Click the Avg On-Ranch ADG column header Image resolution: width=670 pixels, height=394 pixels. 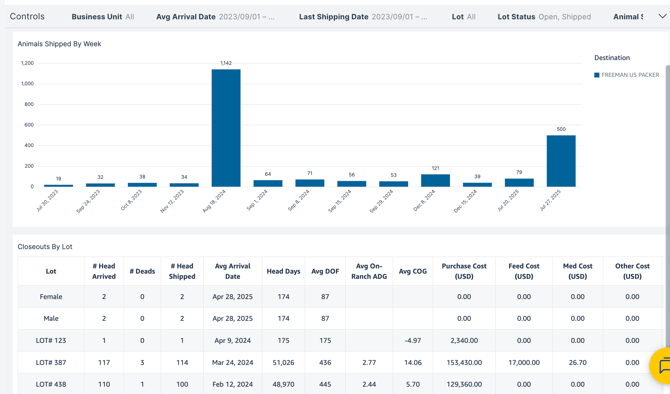coord(369,271)
